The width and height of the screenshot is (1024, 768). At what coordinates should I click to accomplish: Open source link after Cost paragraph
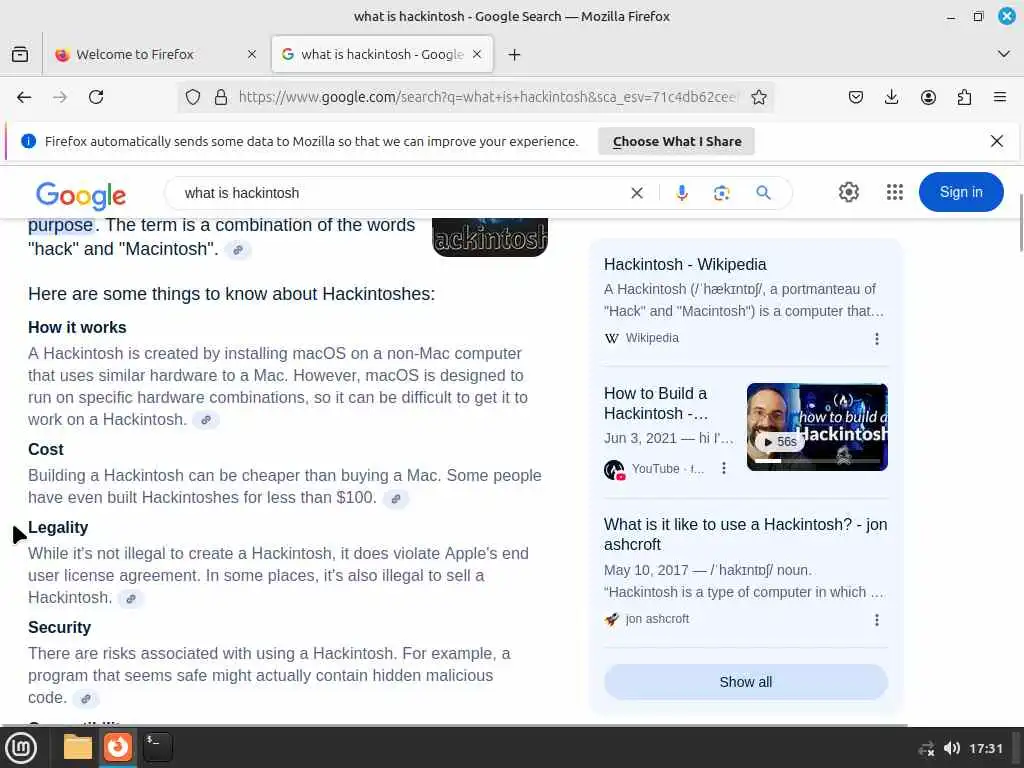pyautogui.click(x=396, y=498)
